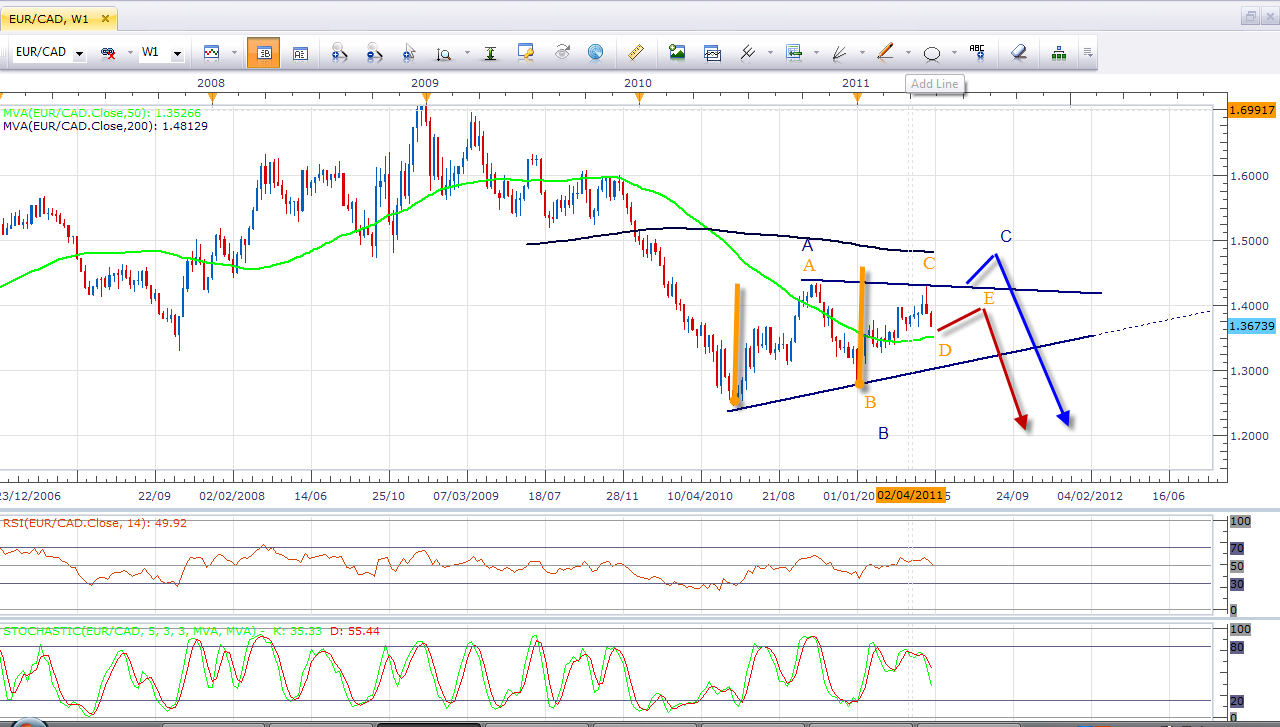Click the add picture icon
Image resolution: width=1280 pixels, height=727 pixels.
[x=677, y=53]
